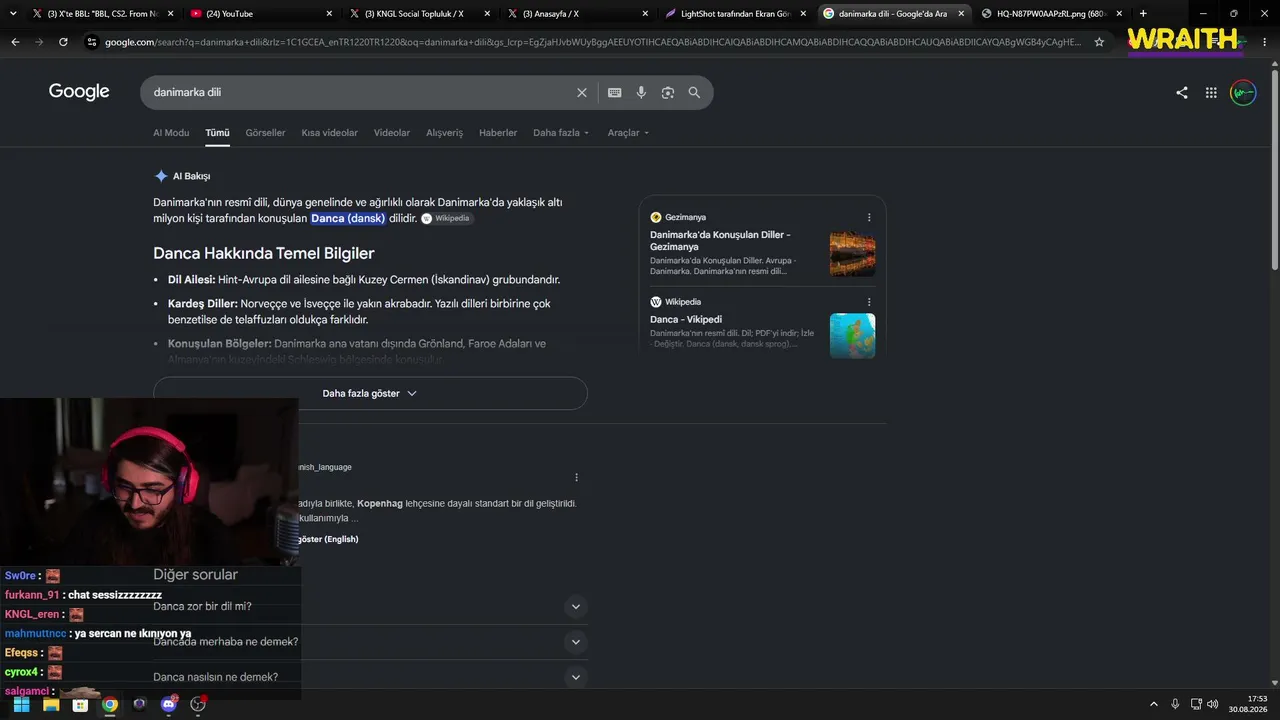Open Discord from the taskbar
This screenshot has height=720, width=1280.
tap(168, 704)
